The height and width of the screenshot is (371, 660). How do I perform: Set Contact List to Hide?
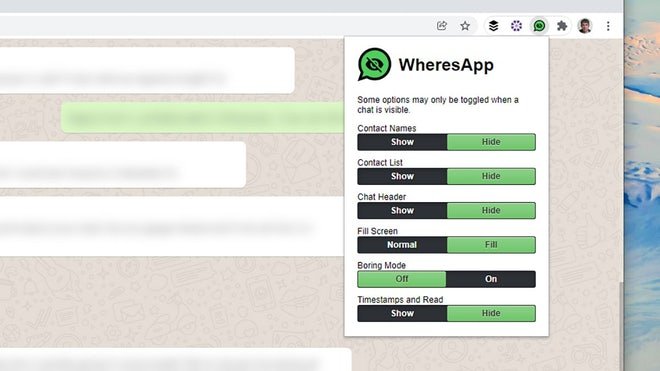[491, 176]
